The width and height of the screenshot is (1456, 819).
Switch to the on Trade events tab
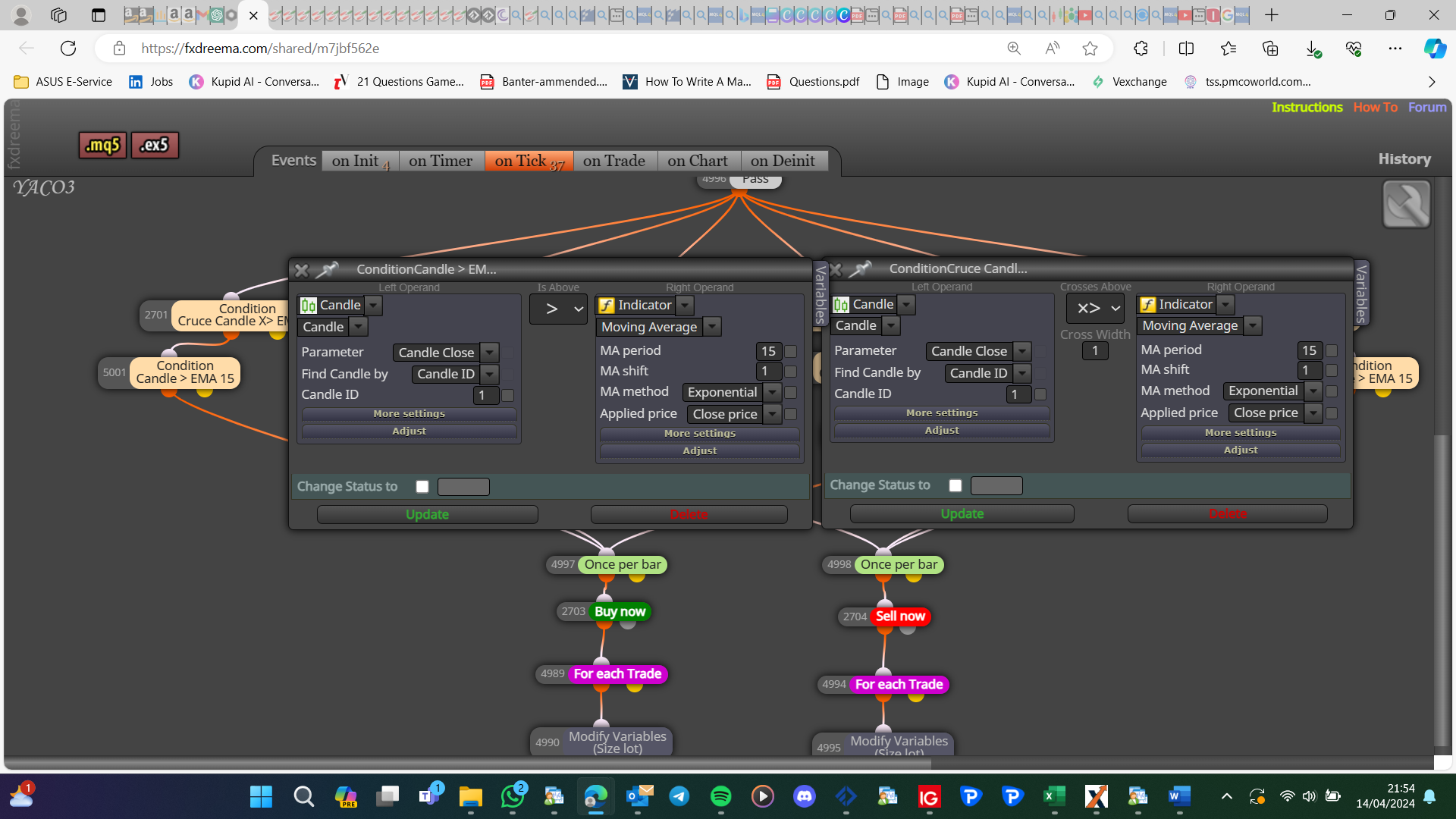(614, 161)
